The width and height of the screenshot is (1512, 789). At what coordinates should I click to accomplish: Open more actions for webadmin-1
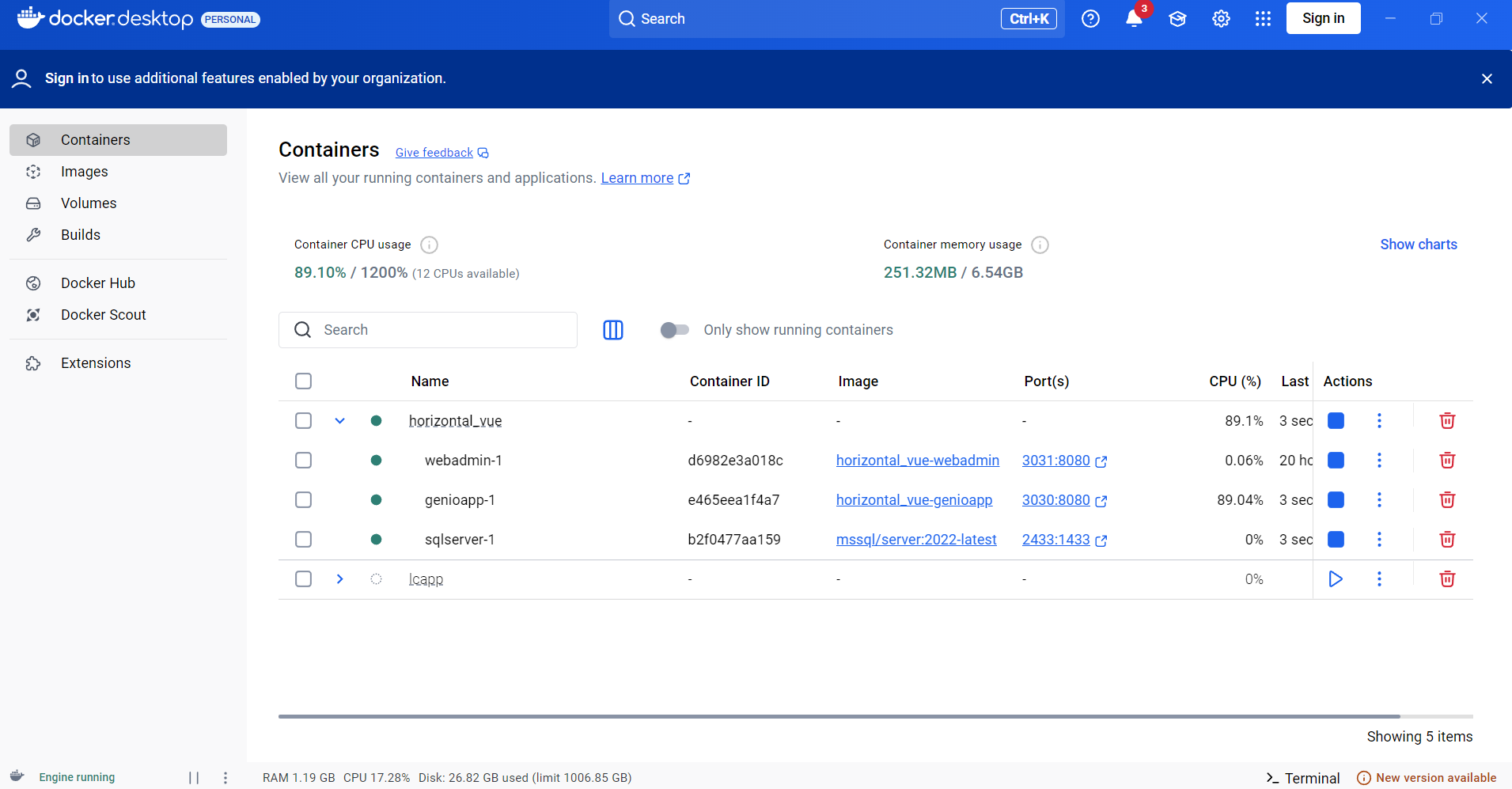click(1379, 461)
